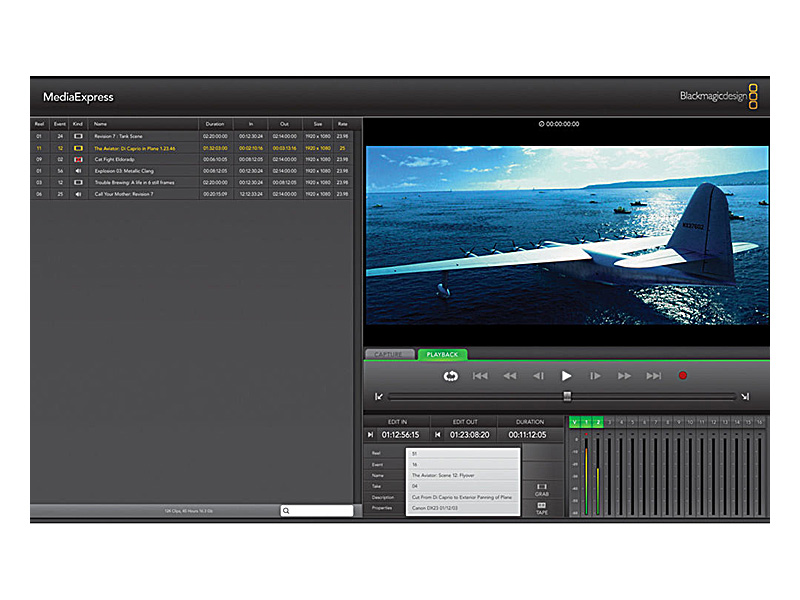
Task: Click the timecode clock icon above the viewer
Action: pyautogui.click(x=541, y=124)
